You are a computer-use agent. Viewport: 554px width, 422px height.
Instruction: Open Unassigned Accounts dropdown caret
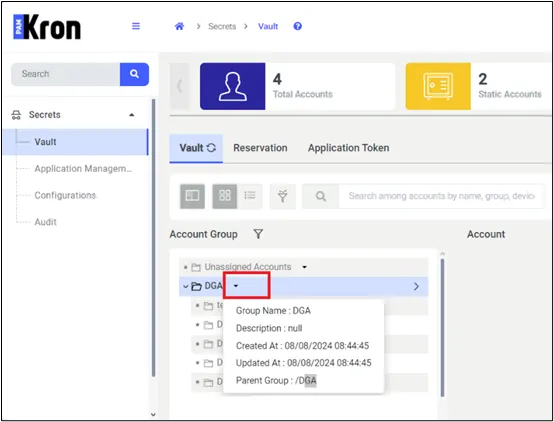point(305,267)
